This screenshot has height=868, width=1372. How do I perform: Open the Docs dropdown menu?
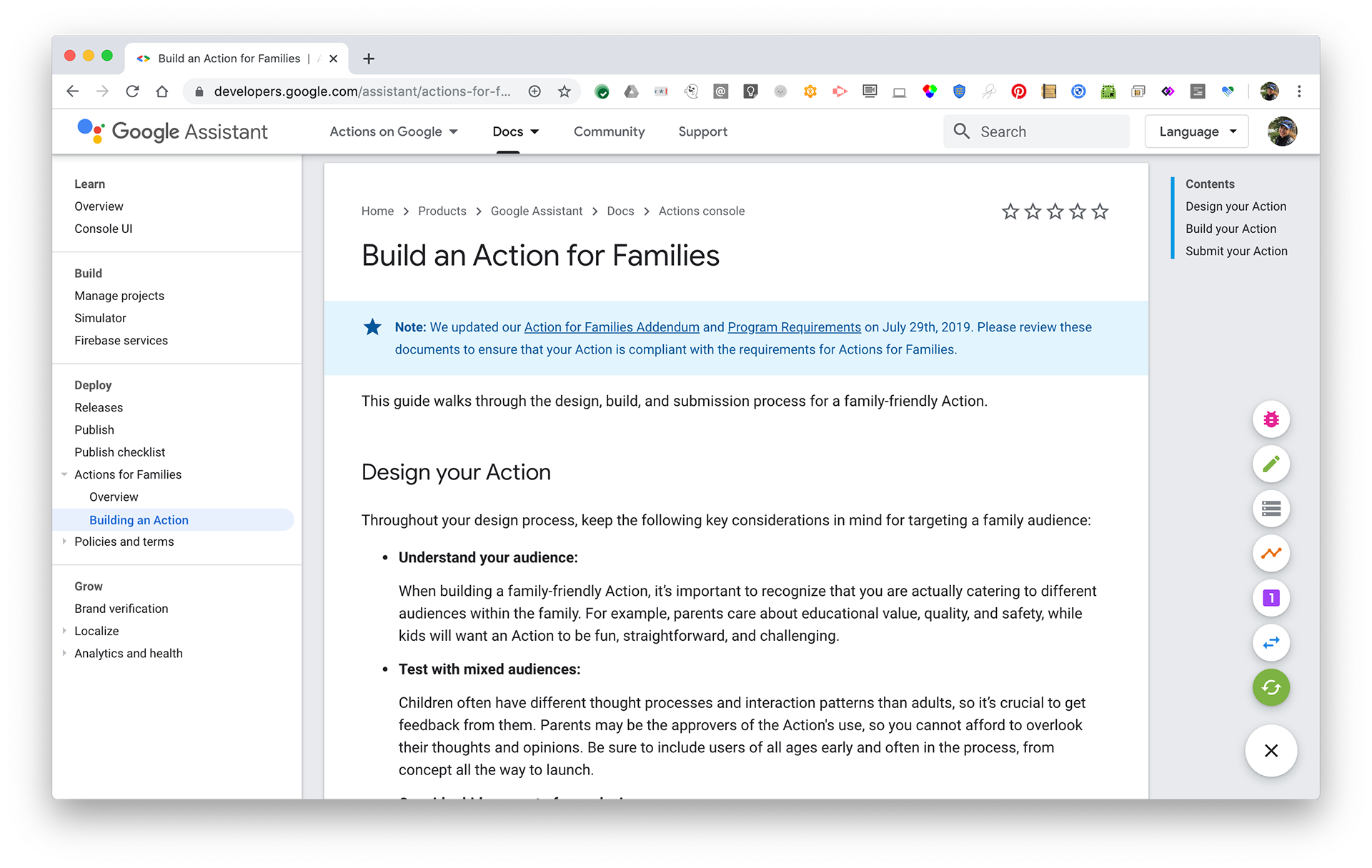pyautogui.click(x=515, y=131)
